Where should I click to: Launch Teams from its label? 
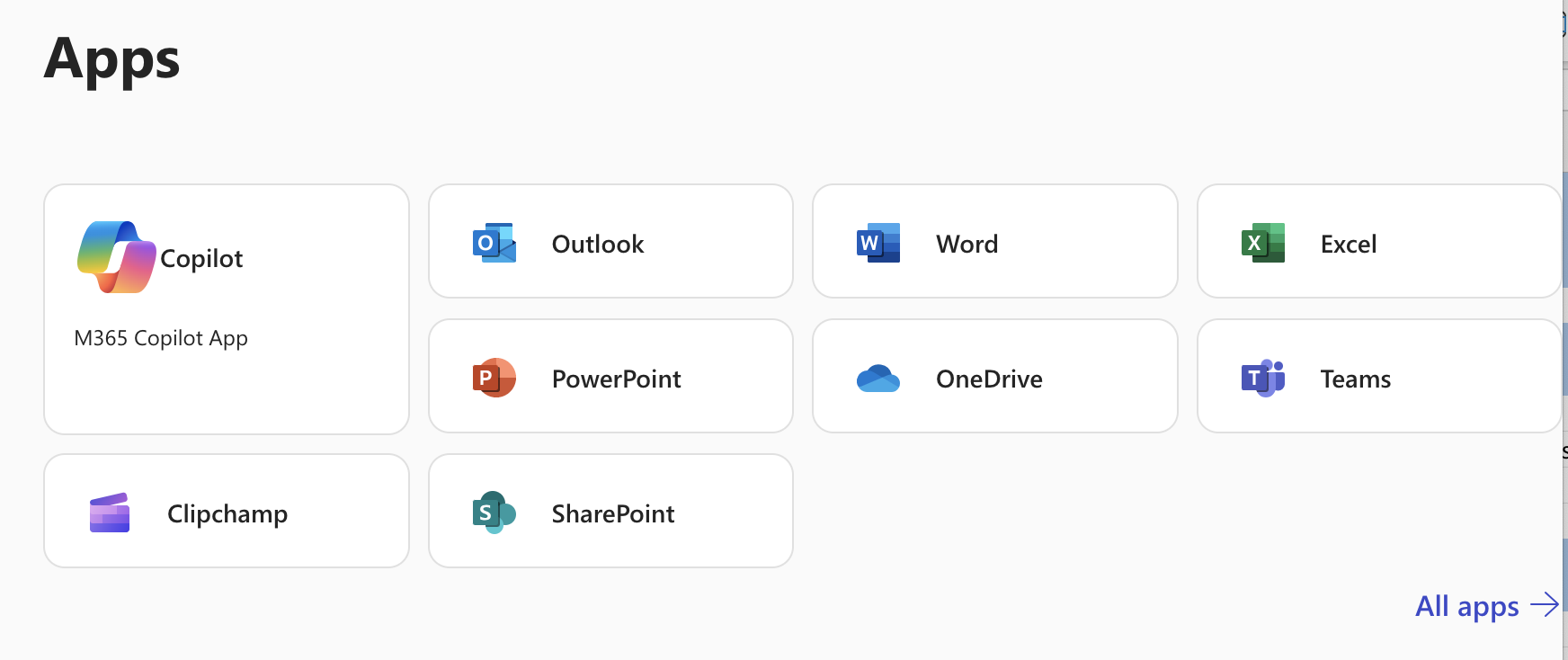click(1356, 379)
